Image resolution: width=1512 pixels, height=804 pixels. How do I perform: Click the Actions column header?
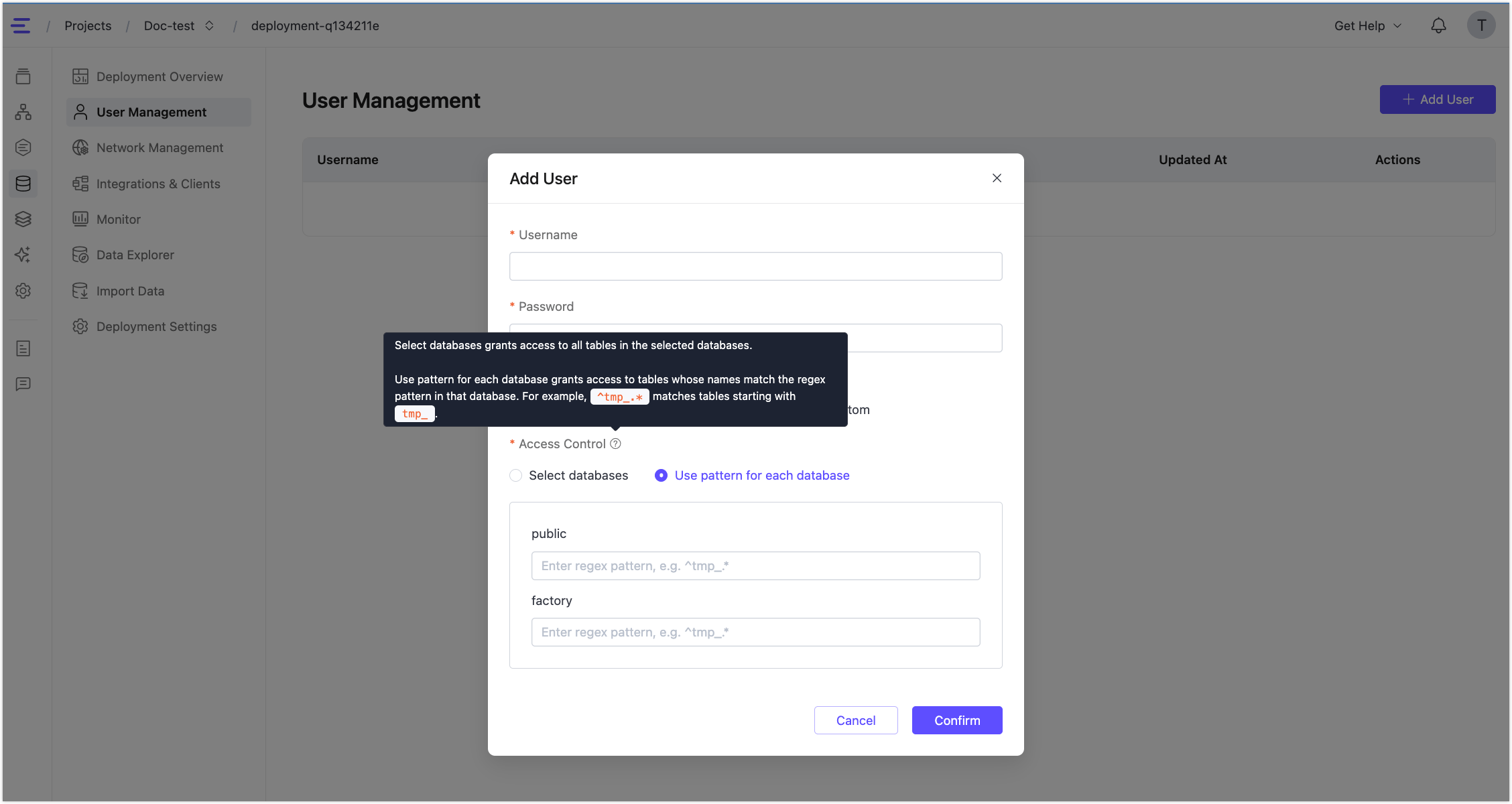tap(1397, 159)
